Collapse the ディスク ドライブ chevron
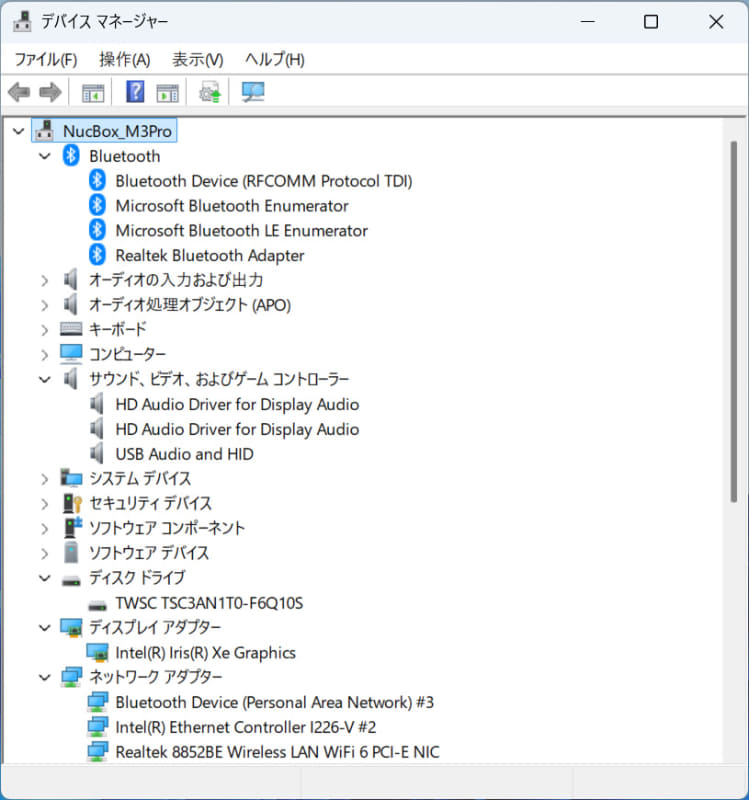749x800 pixels. (45, 578)
